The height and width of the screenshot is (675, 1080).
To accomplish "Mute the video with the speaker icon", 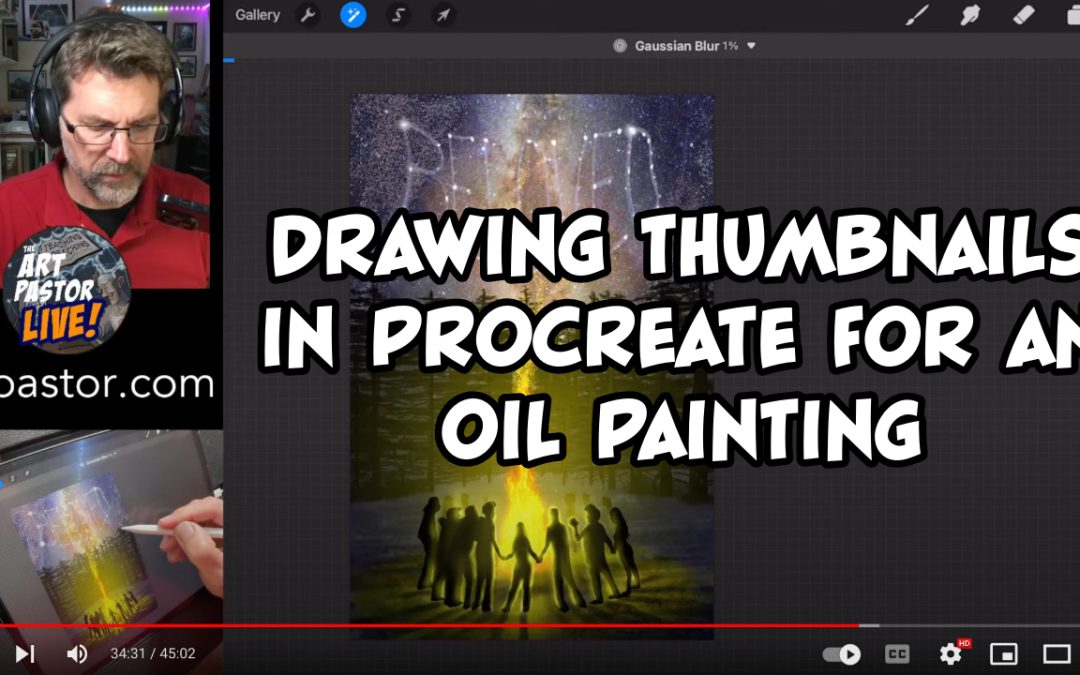I will [77, 654].
